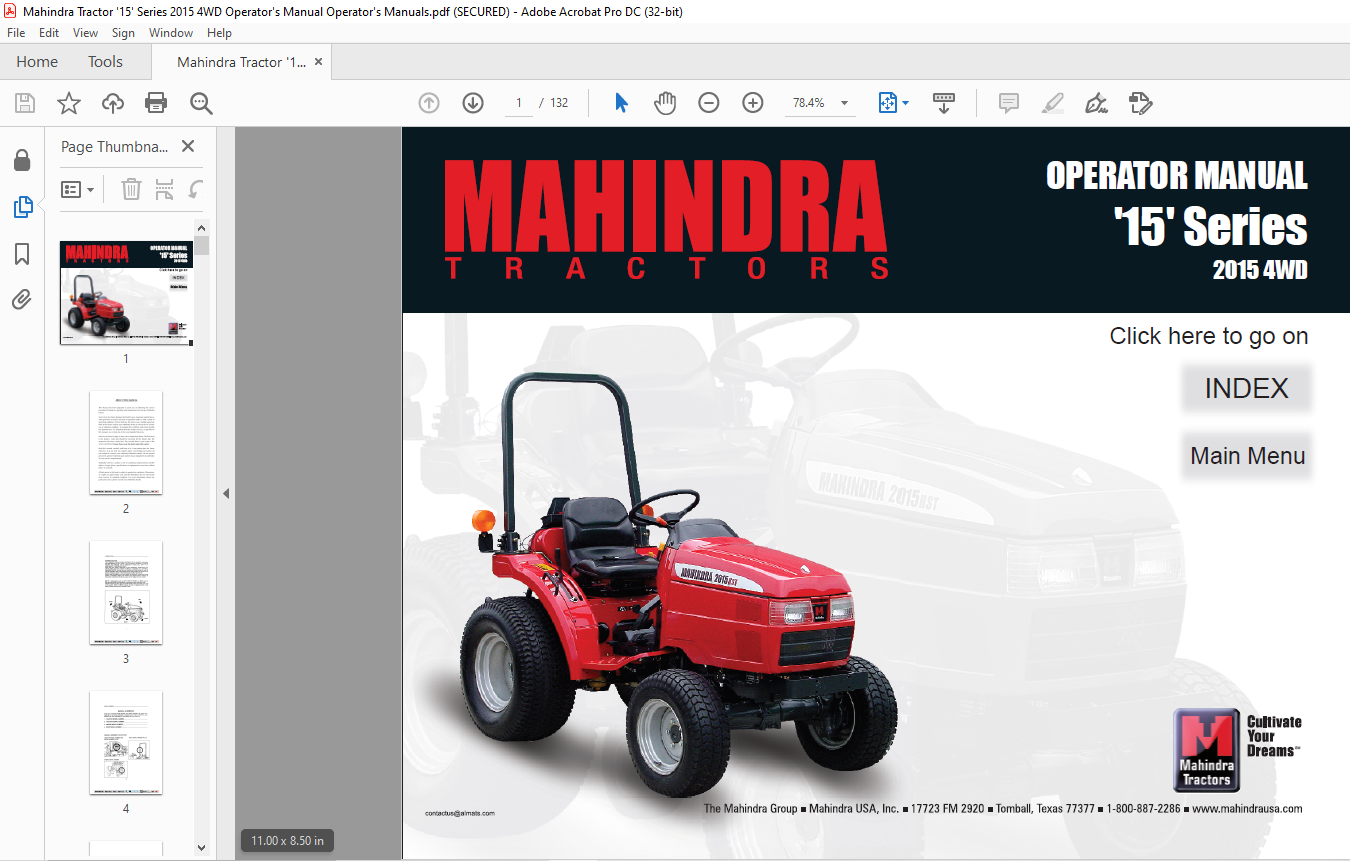The image size is (1350, 861).
Task: Open the sign document pen icon
Action: (x=1096, y=103)
